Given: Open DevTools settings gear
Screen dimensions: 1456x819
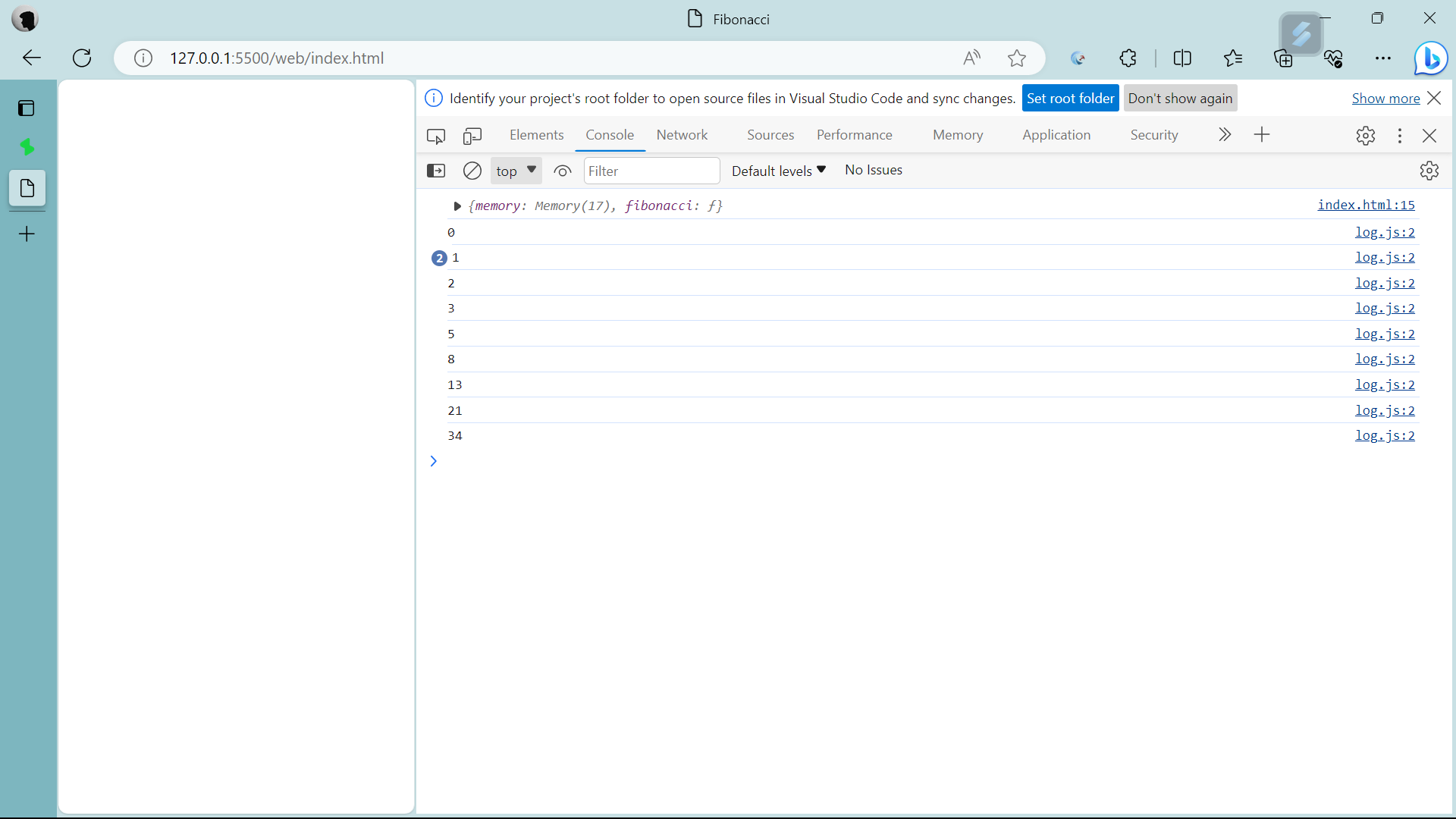Looking at the screenshot, I should (x=1366, y=136).
